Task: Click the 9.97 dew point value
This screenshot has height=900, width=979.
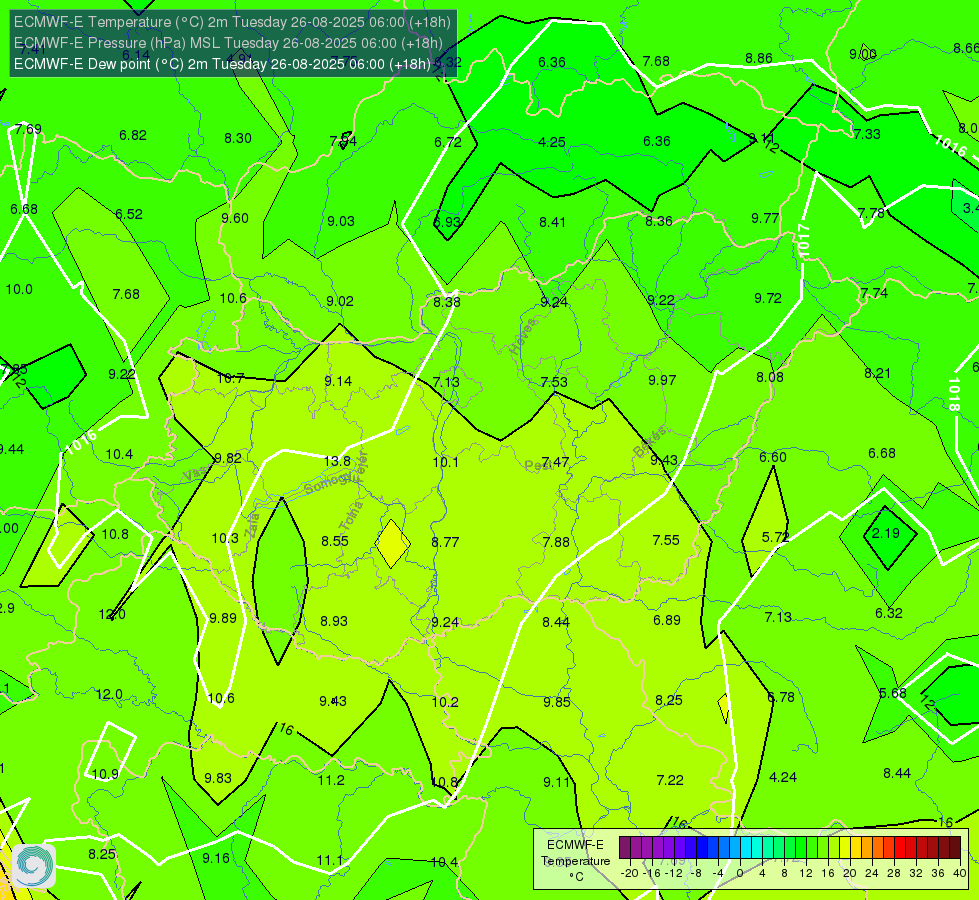Action: 662,380
